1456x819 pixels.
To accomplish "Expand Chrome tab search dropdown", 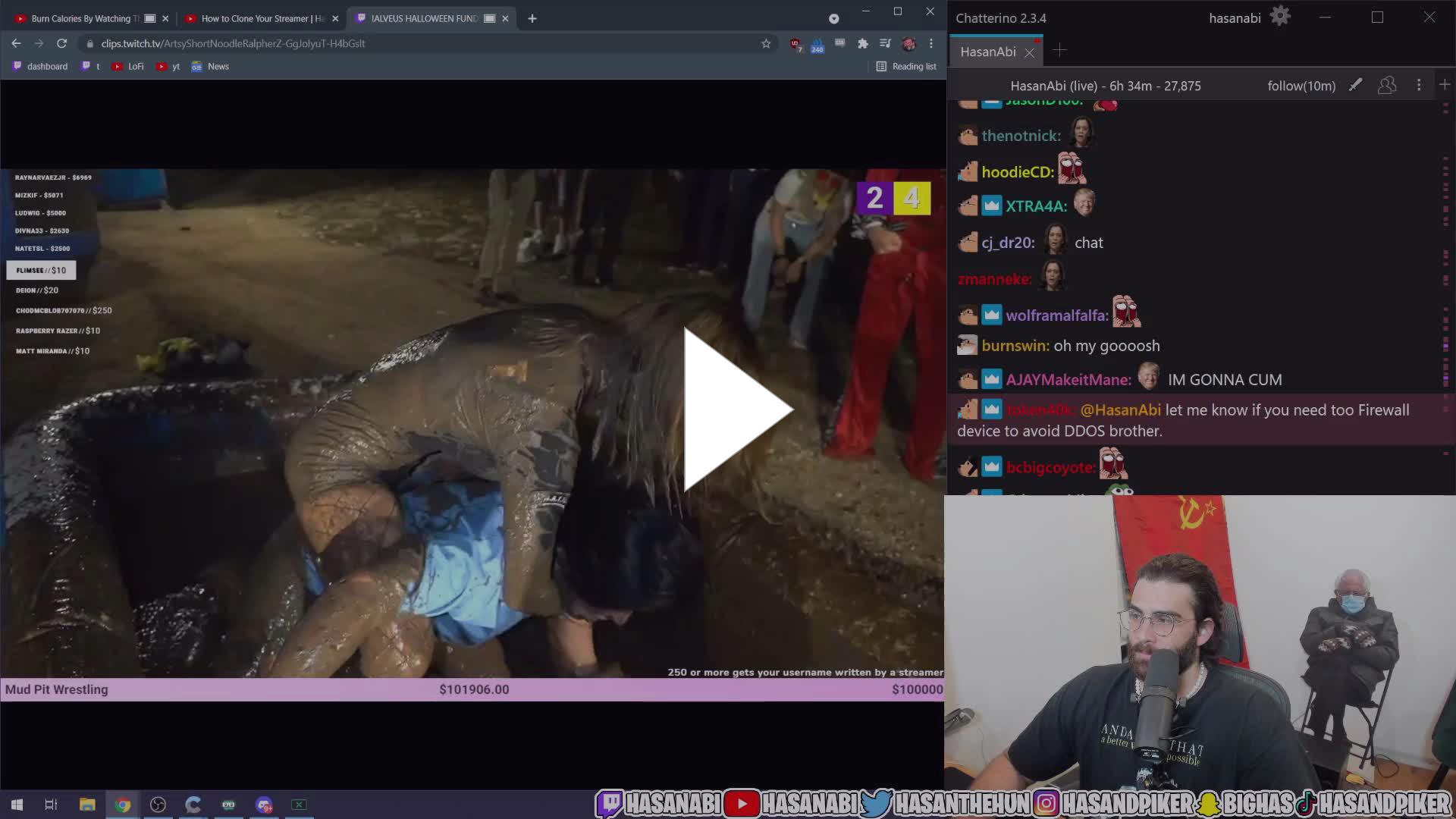I will (x=833, y=18).
